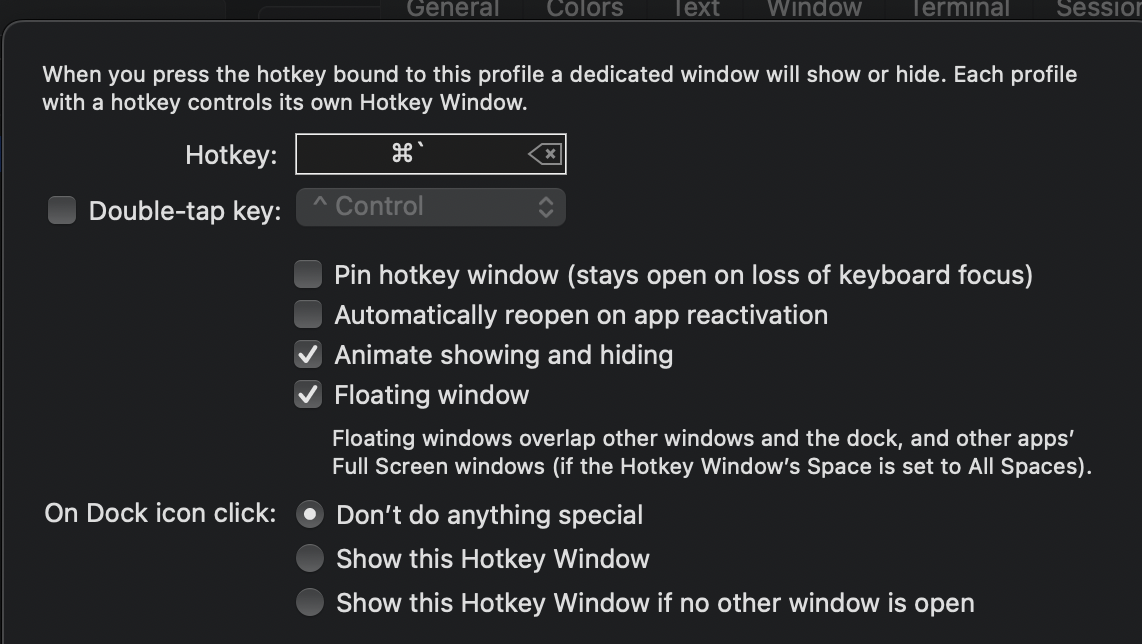This screenshot has width=1142, height=644.
Task: Switch to the General tab
Action: pos(452,8)
